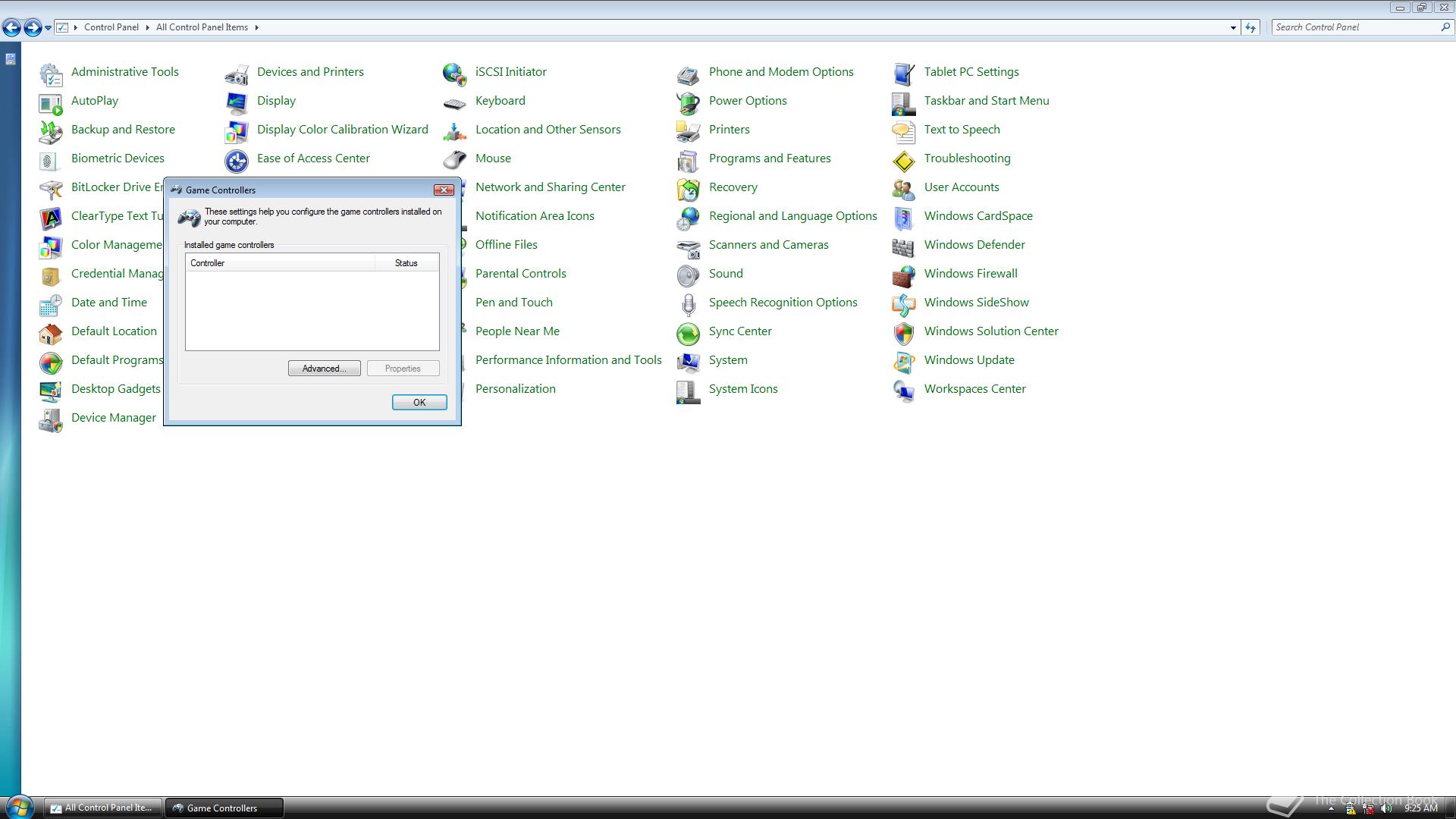This screenshot has height=819, width=1456.
Task: Click the Text to Speech icon
Action: tap(904, 131)
